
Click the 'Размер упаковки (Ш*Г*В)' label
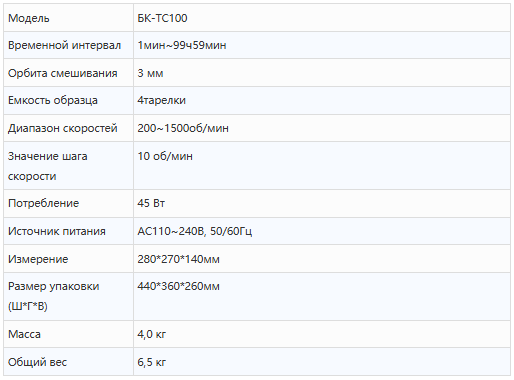(54, 296)
